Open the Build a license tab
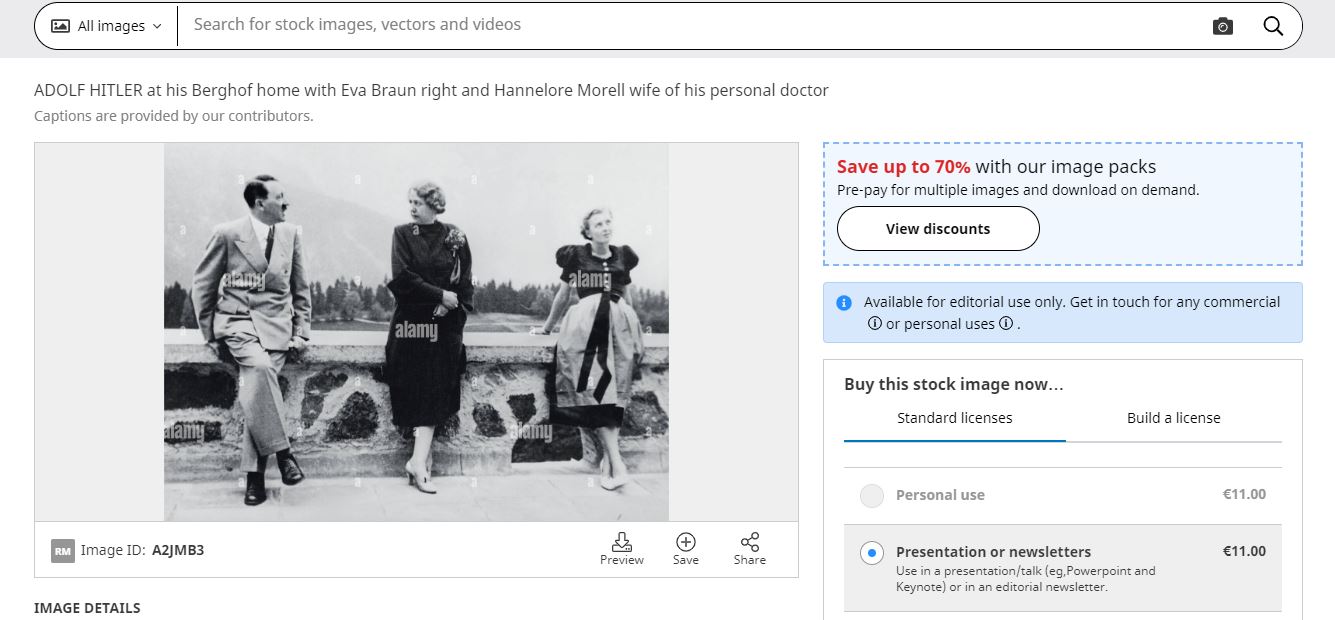Screen dimensions: 1335x620 coord(1173,418)
